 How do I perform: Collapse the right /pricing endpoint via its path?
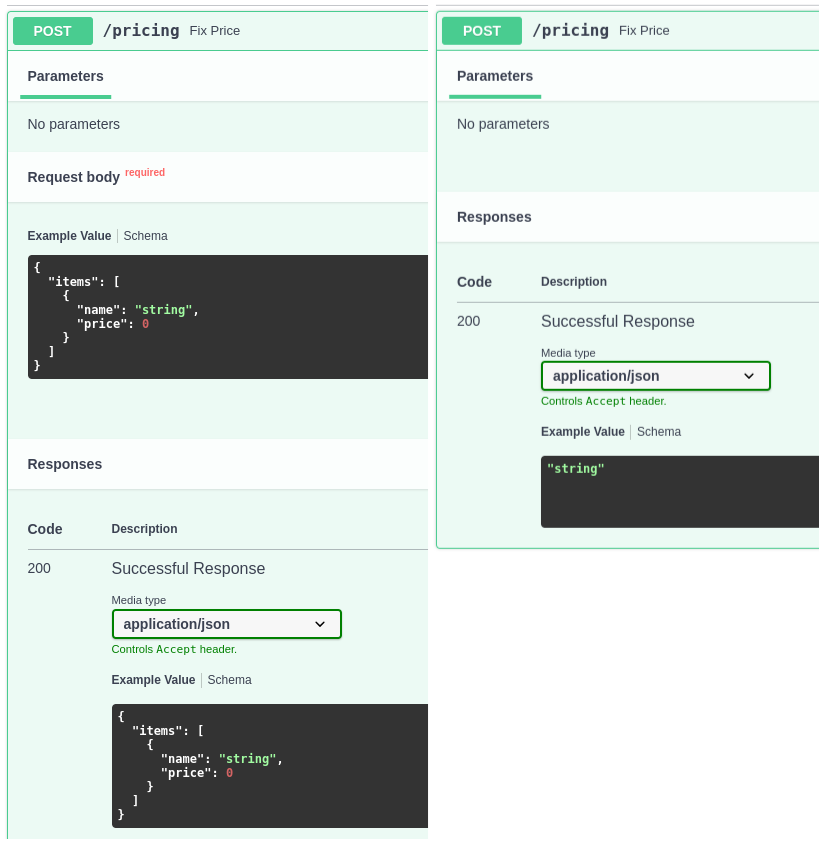click(x=570, y=31)
